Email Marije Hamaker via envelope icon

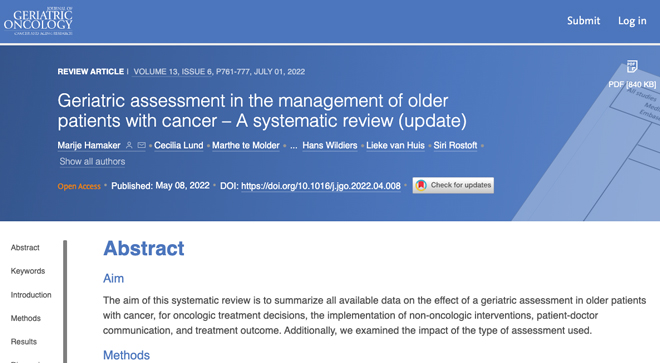(x=141, y=145)
